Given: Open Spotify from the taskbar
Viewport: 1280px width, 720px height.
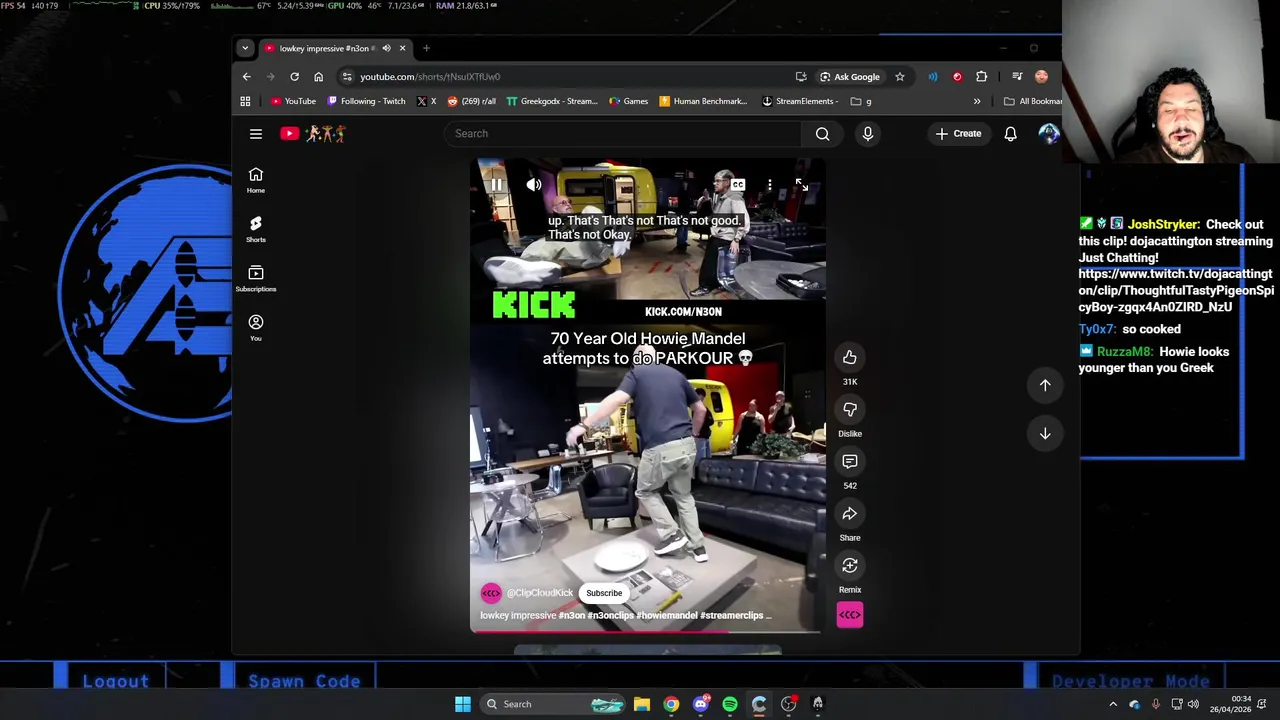Looking at the screenshot, I should (730, 704).
